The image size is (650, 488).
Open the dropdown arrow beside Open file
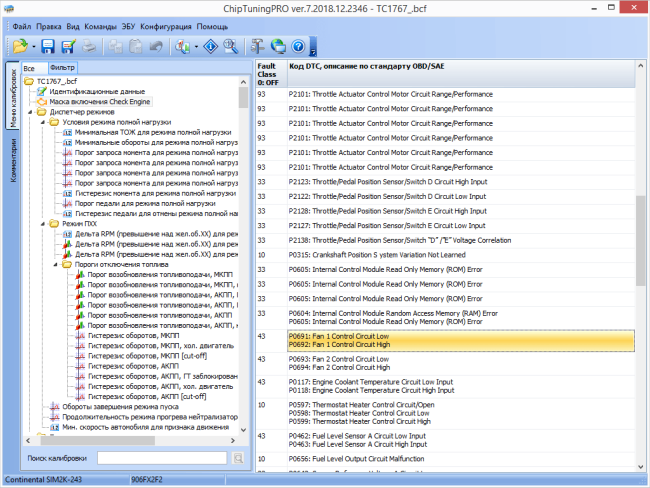point(34,46)
